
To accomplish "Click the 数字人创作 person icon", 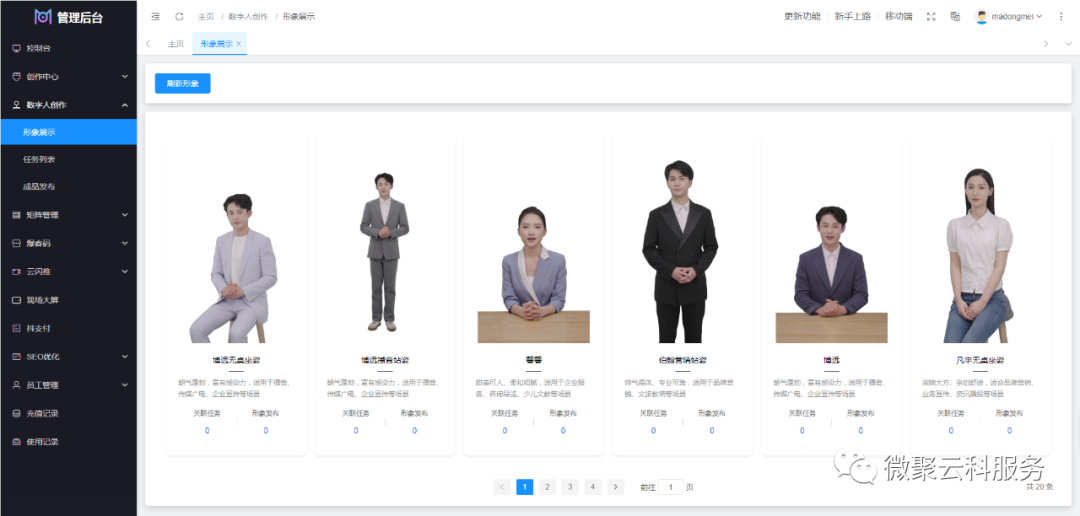I will [x=17, y=105].
